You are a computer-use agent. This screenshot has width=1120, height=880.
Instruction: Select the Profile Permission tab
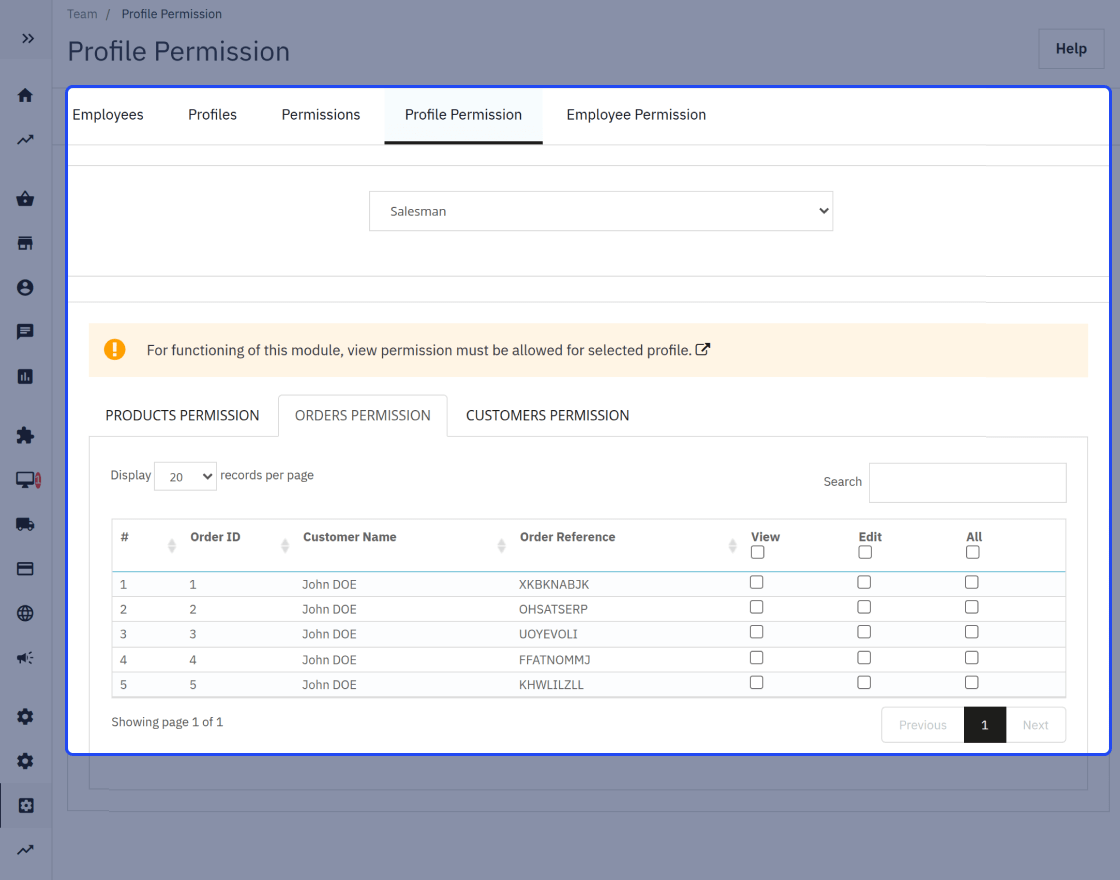click(464, 115)
